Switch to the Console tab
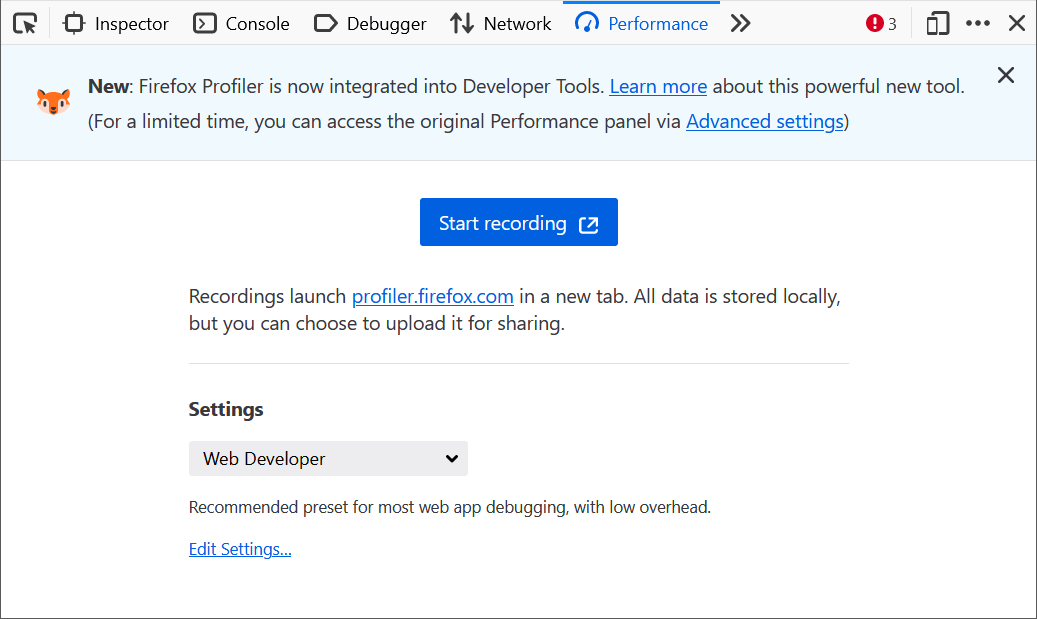This screenshot has height=619, width=1037. [x=241, y=24]
